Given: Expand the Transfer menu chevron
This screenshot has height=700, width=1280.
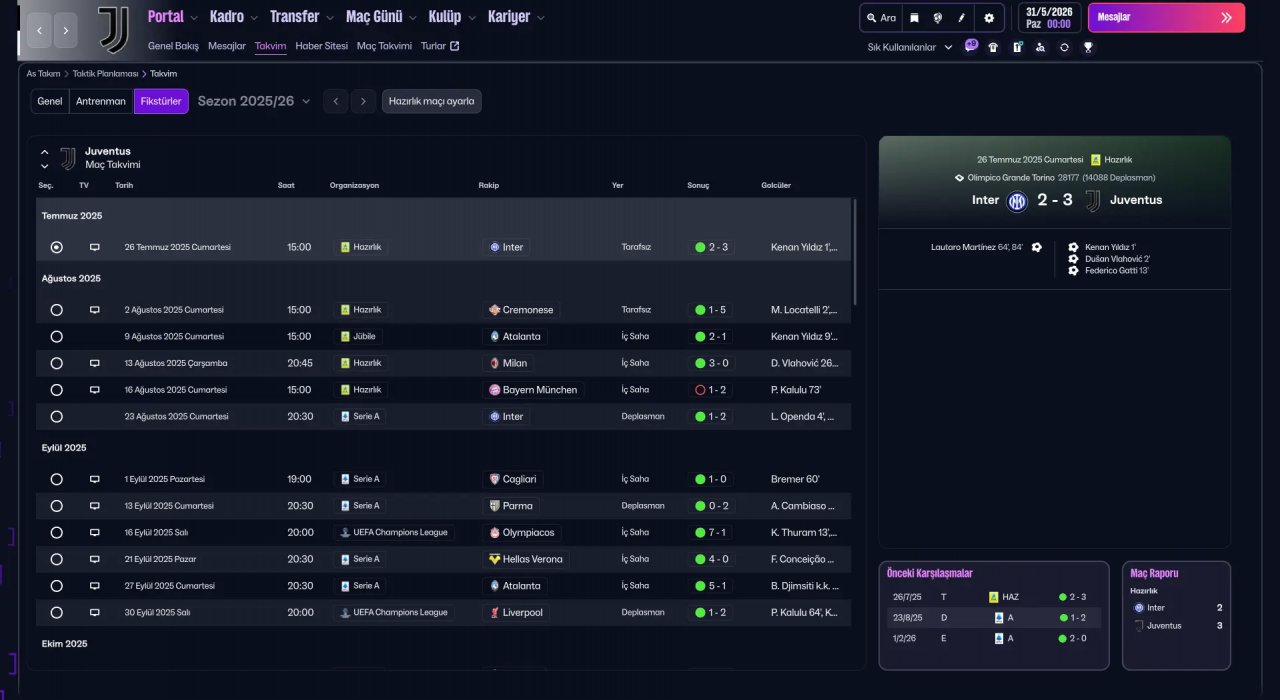Looking at the screenshot, I should point(331,18).
